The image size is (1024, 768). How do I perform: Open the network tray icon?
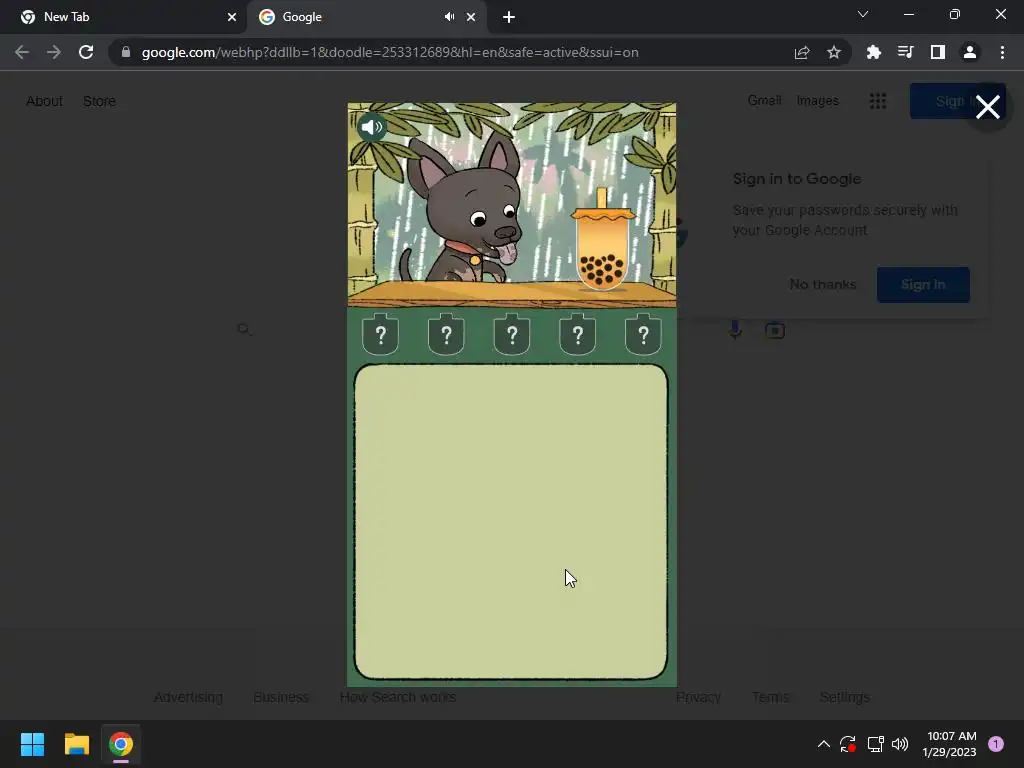pyautogui.click(x=875, y=744)
